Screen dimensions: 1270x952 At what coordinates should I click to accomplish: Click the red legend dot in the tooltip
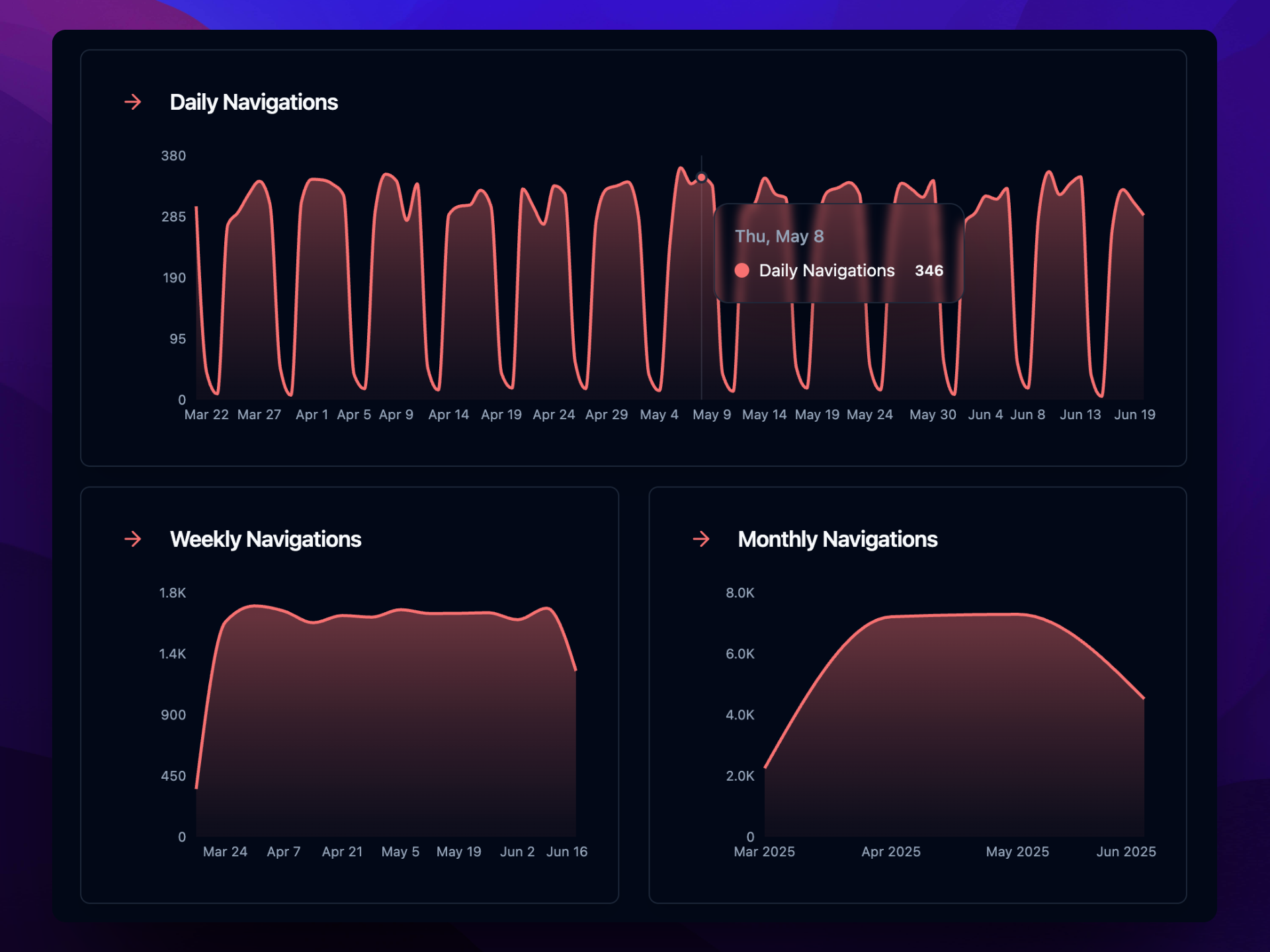[x=741, y=270]
